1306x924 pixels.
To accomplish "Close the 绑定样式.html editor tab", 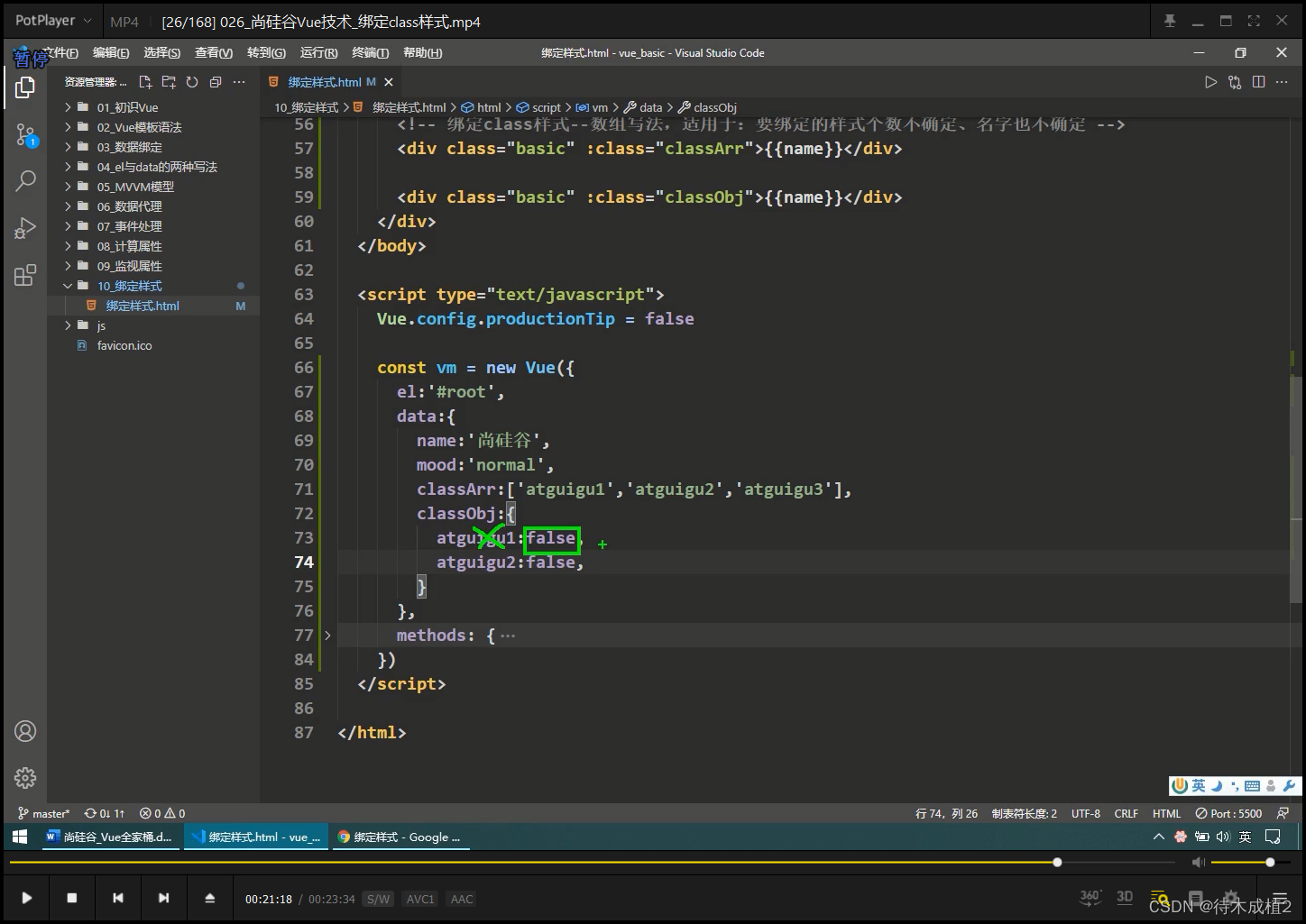I will pyautogui.click(x=388, y=82).
